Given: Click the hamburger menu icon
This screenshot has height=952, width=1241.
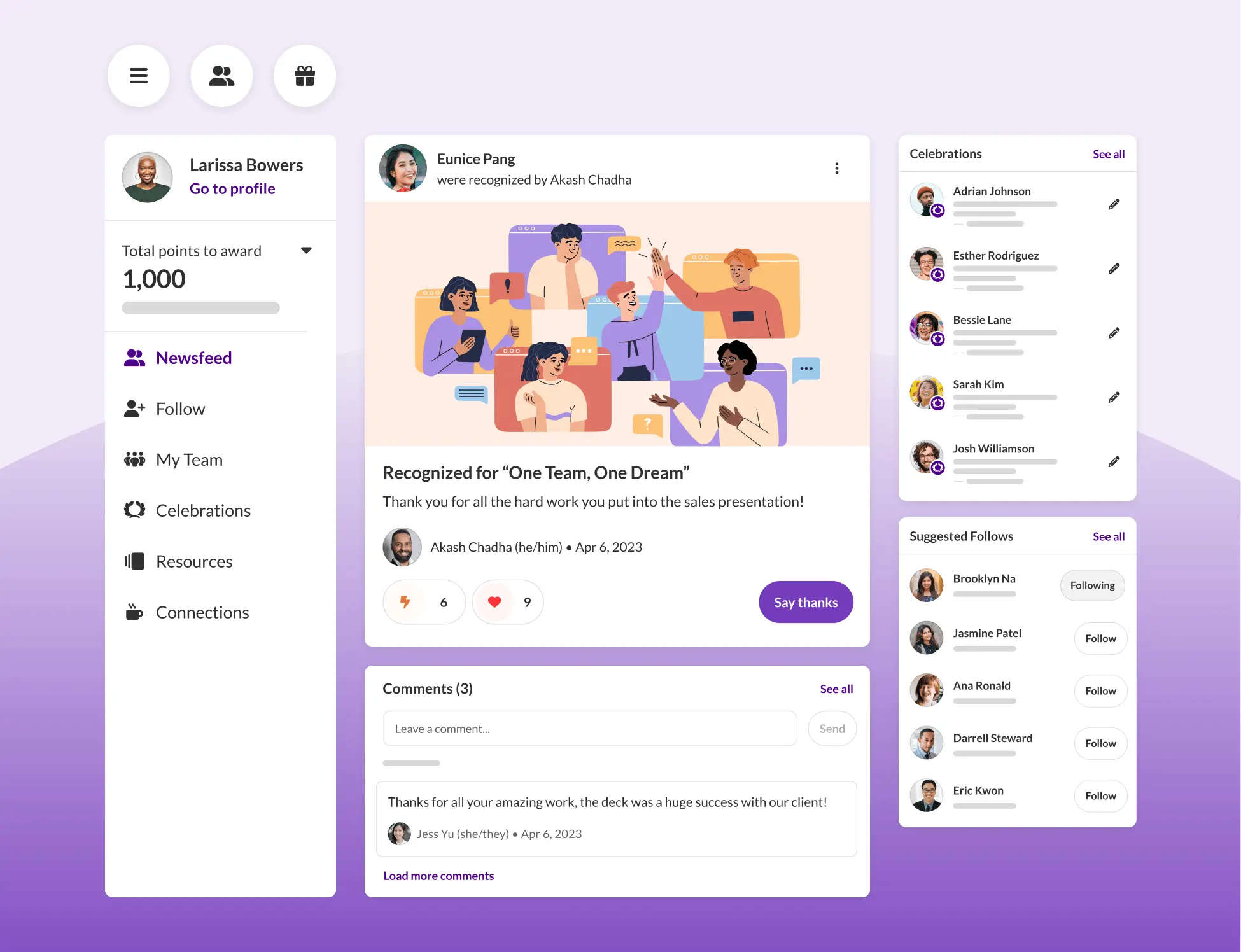Looking at the screenshot, I should pos(138,75).
